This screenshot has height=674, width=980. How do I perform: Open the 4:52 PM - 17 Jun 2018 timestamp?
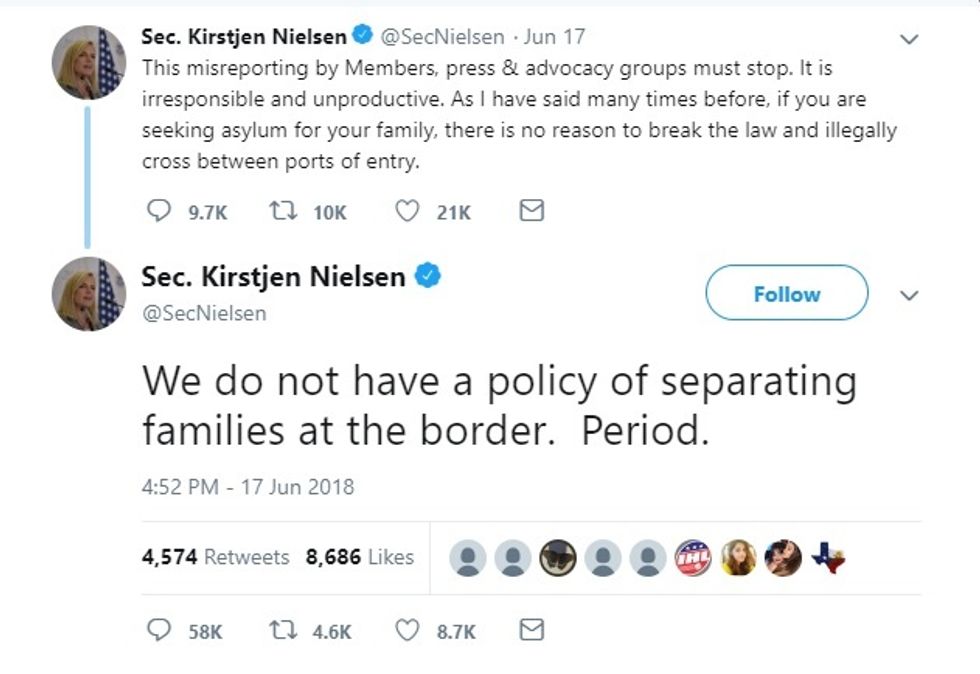tap(248, 486)
